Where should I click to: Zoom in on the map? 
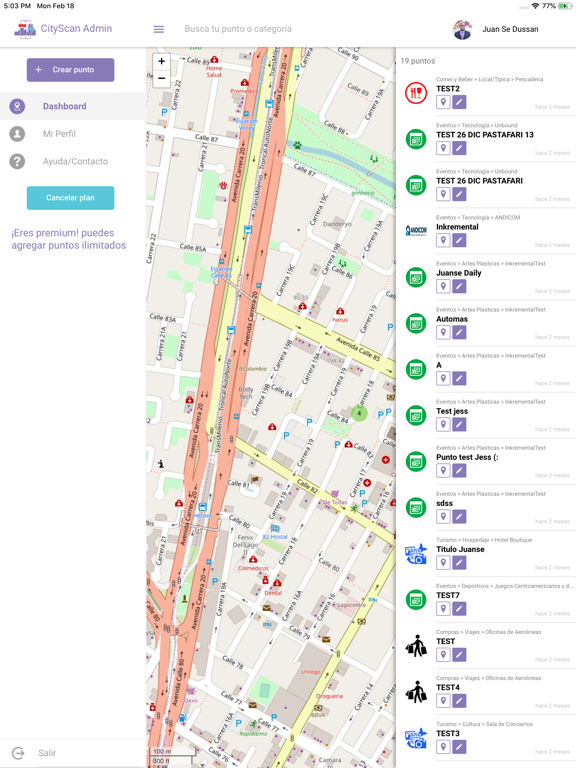click(x=162, y=61)
